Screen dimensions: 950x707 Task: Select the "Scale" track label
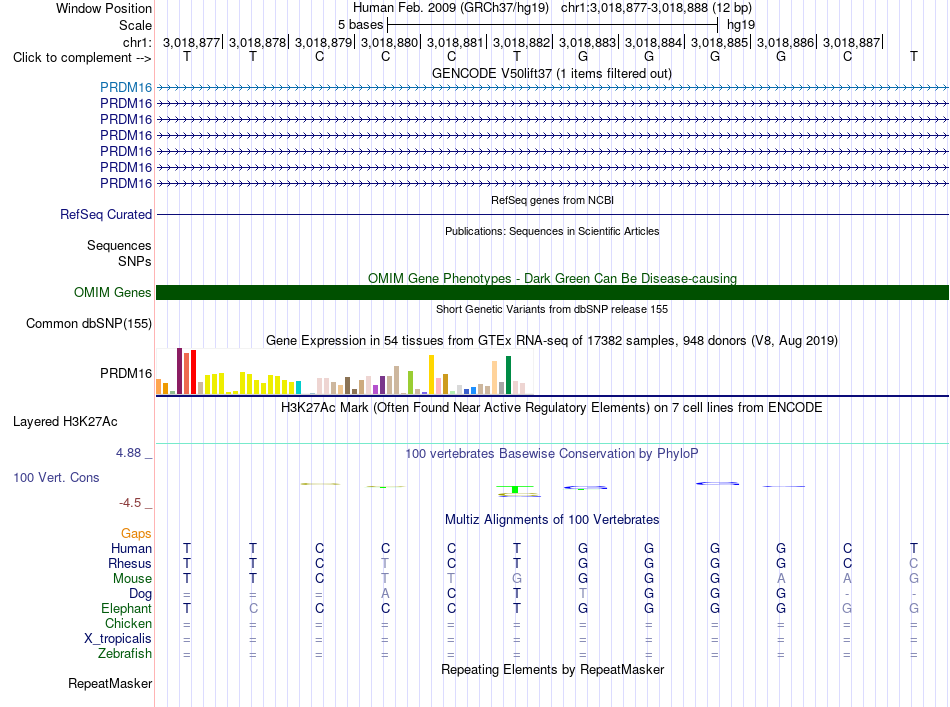pyautogui.click(x=135, y=25)
